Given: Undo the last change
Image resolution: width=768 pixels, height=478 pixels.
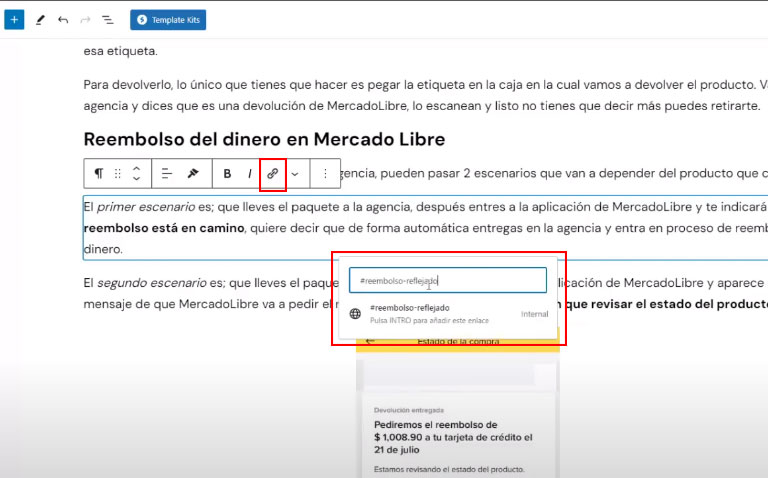Looking at the screenshot, I should point(63,20).
